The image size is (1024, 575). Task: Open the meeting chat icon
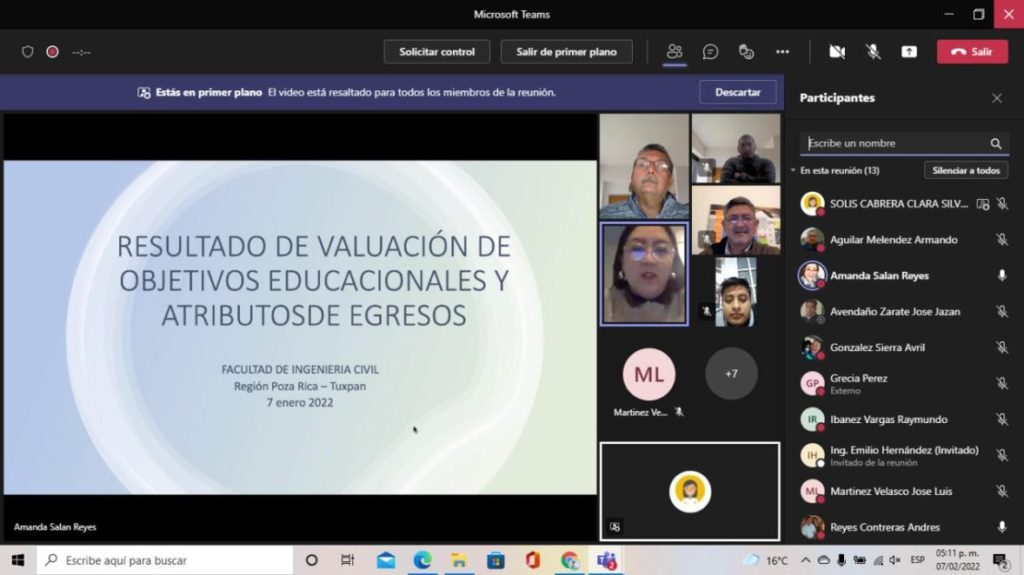coord(710,52)
